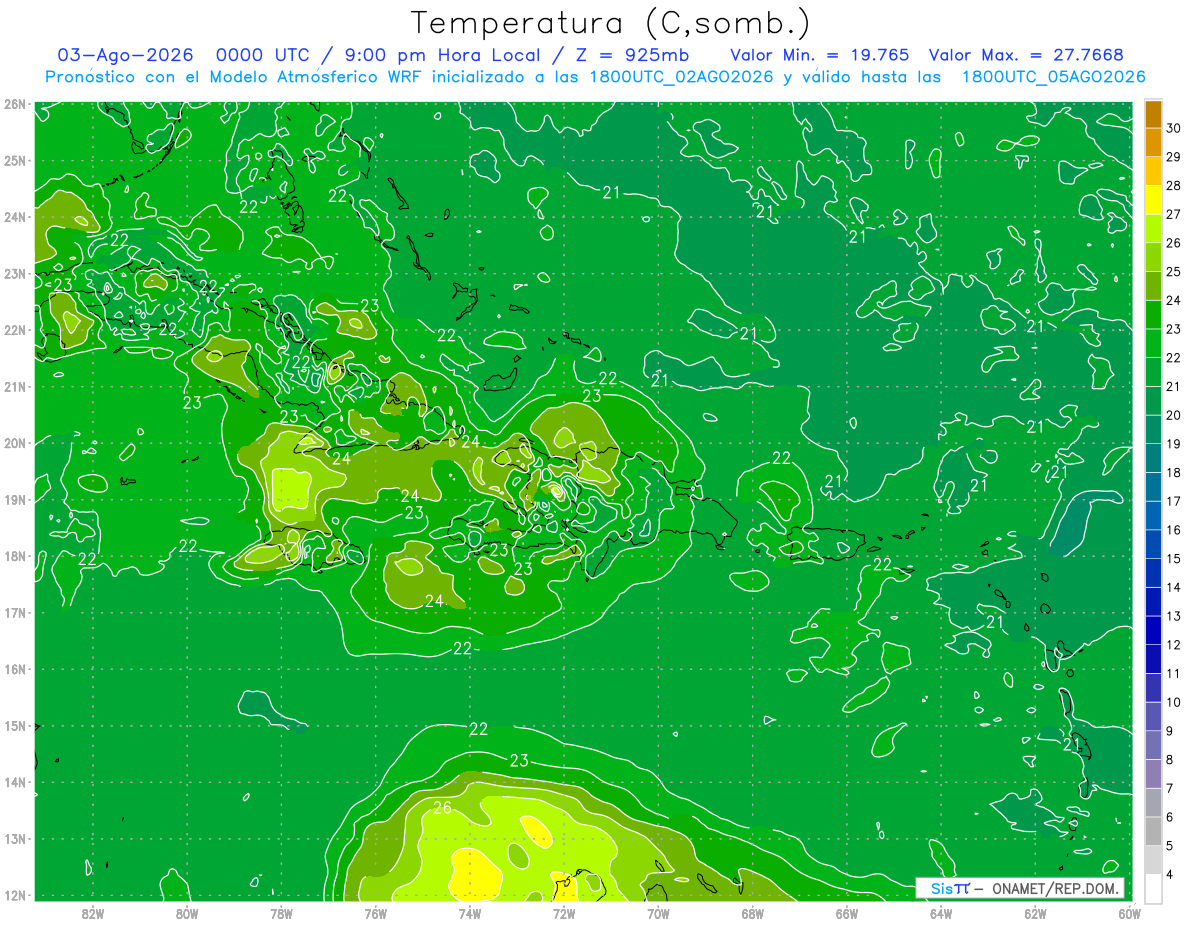1200x927 pixels.
Task: Click the white swatch at the bottom of the legend
Action: (x=1153, y=887)
